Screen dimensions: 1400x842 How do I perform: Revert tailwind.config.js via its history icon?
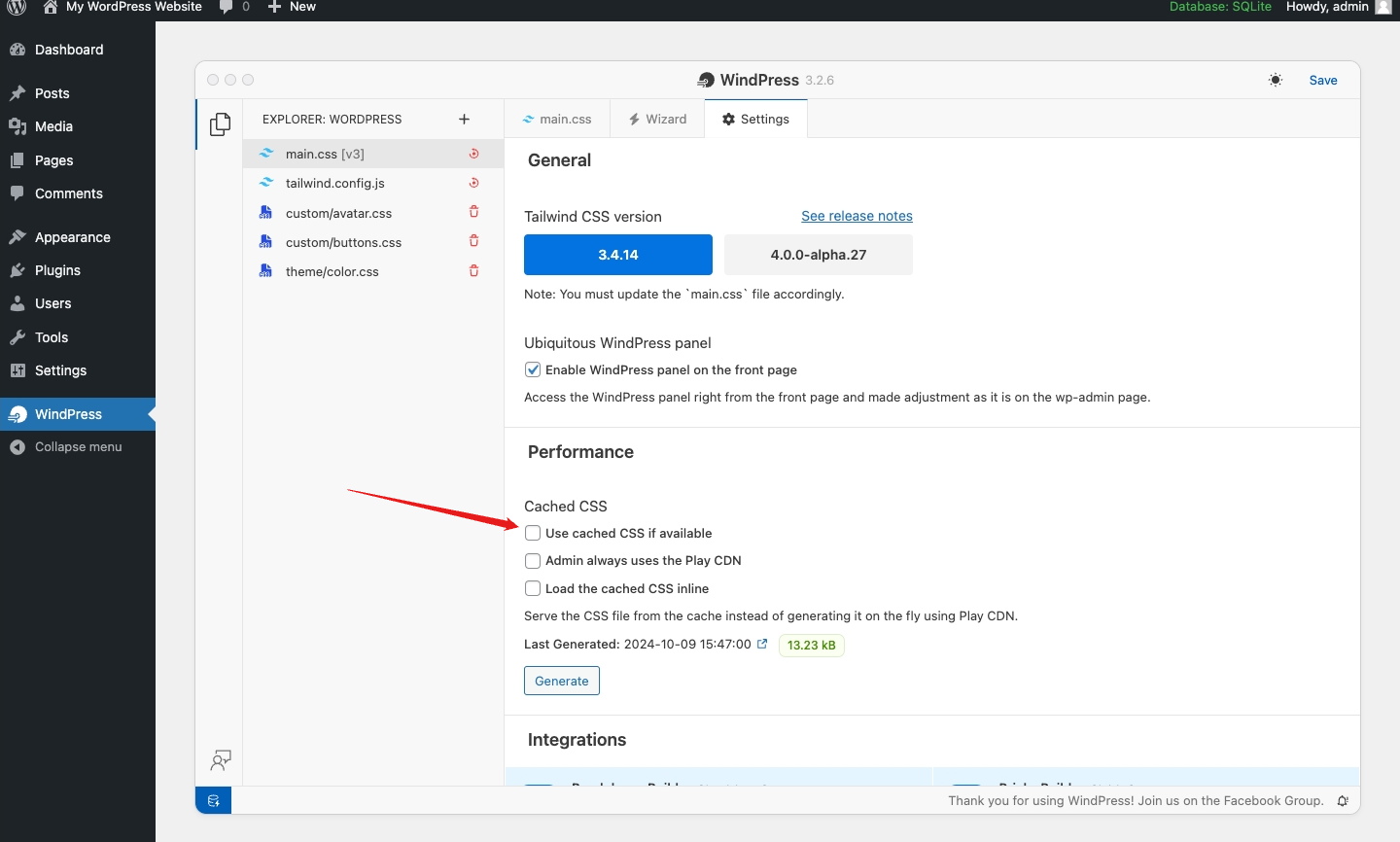pyautogui.click(x=473, y=182)
